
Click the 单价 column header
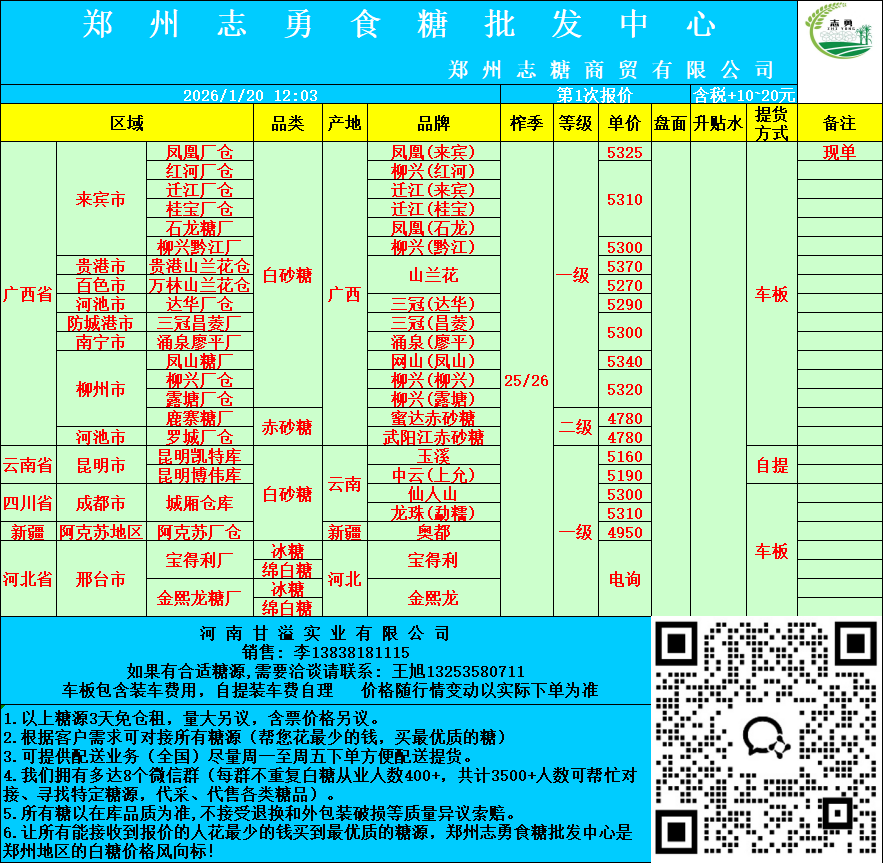coord(624,123)
